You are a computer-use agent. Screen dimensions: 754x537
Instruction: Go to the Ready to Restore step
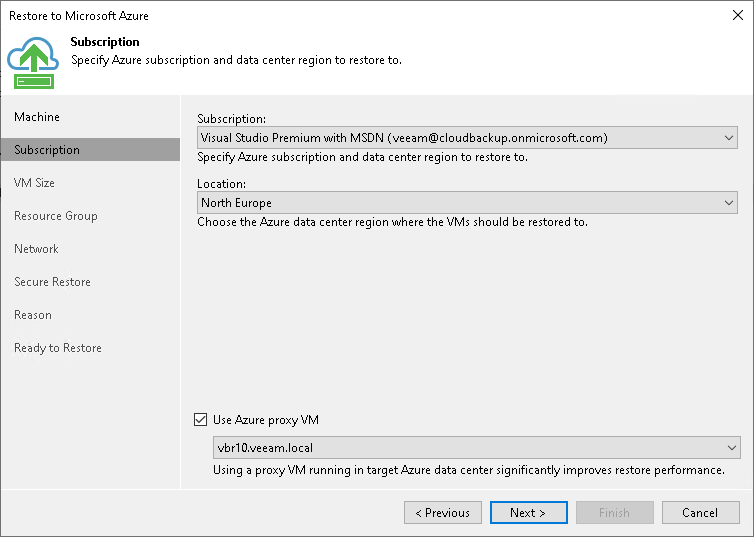pyautogui.click(x=58, y=348)
